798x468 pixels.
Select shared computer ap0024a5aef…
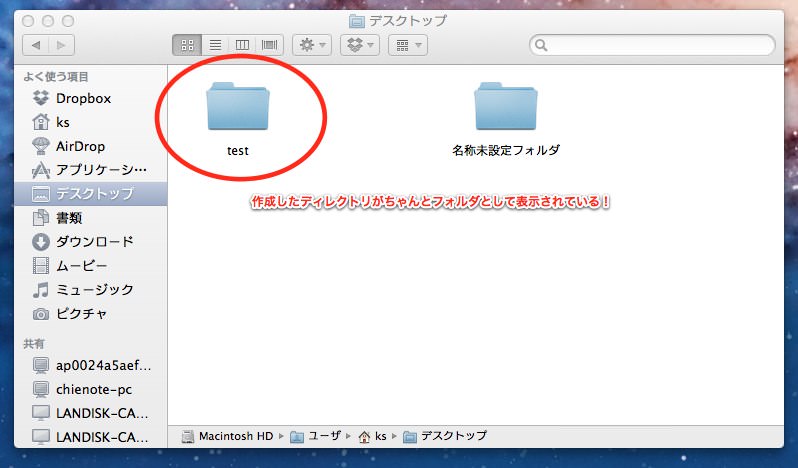pyautogui.click(x=91, y=365)
